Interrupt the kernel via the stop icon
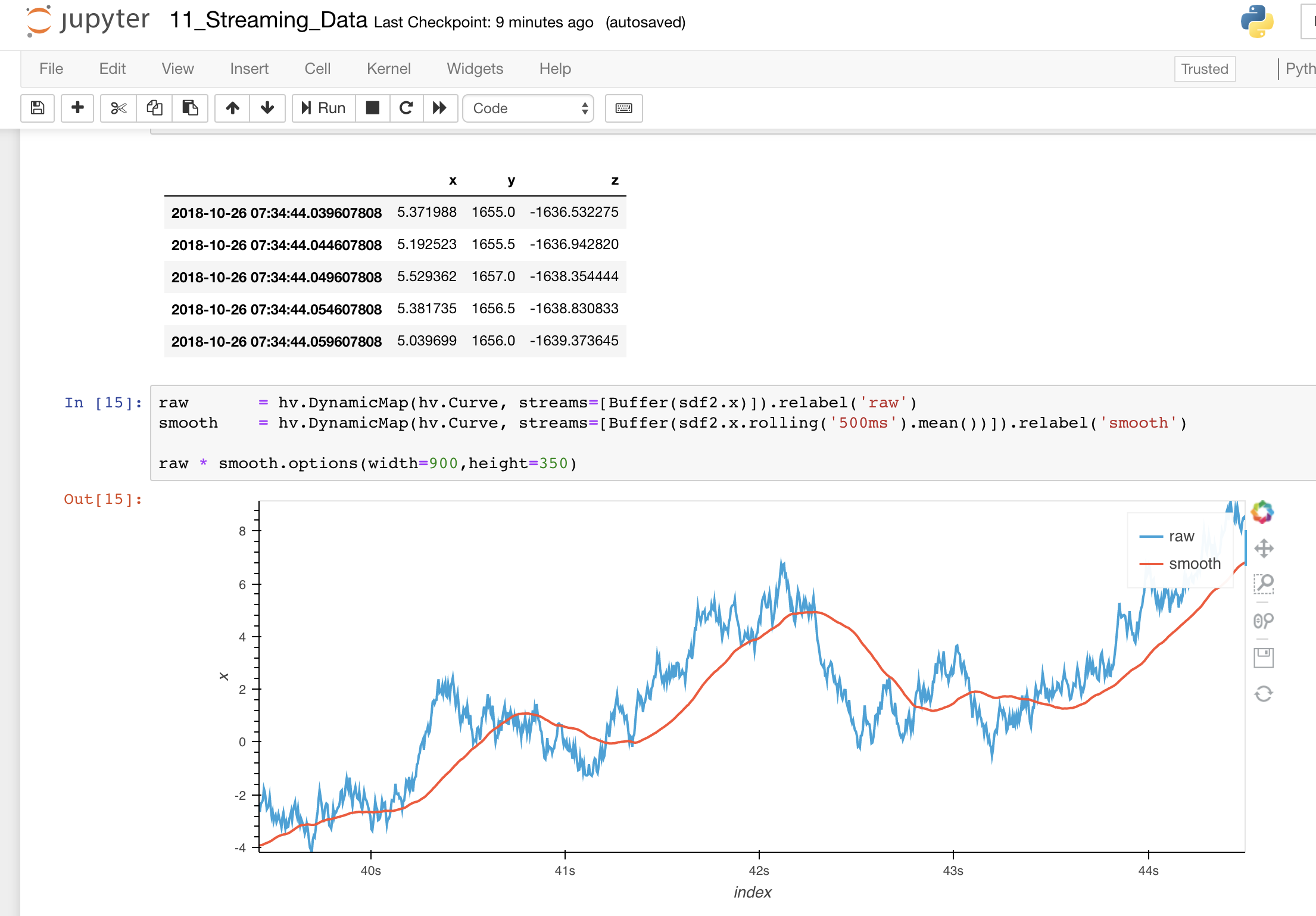The image size is (1316, 916). 373,108
